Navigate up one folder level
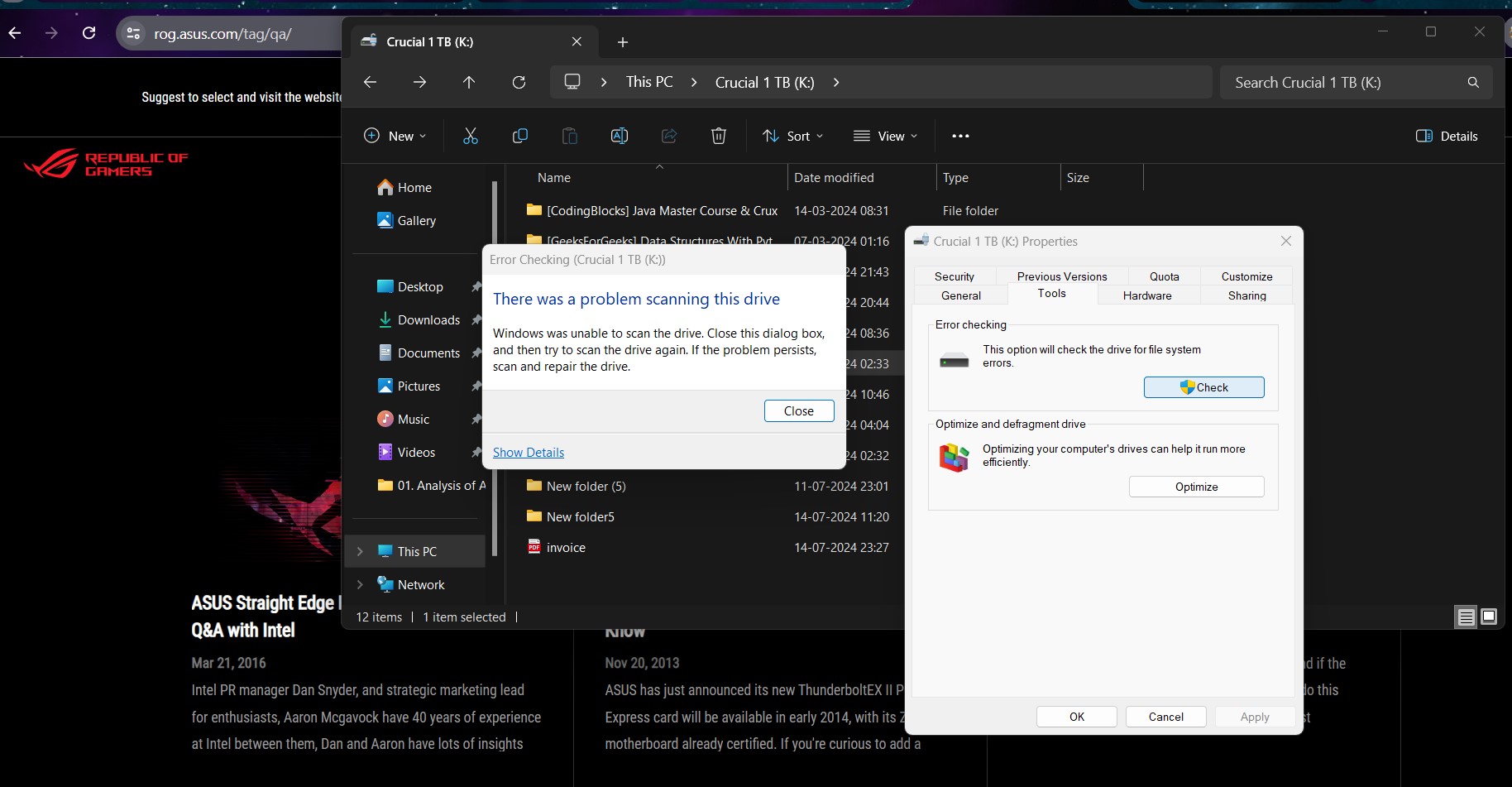Image resolution: width=1512 pixels, height=787 pixels. pos(469,82)
